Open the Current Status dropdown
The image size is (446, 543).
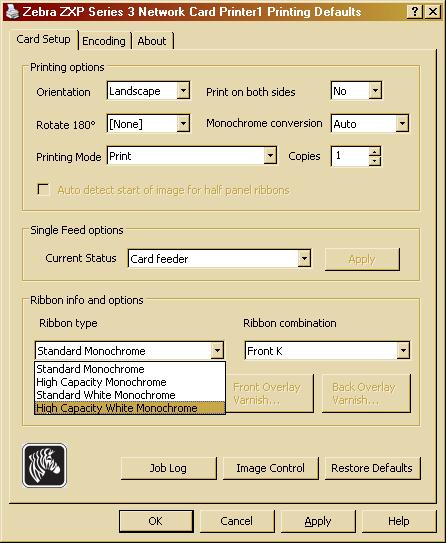coord(304,258)
